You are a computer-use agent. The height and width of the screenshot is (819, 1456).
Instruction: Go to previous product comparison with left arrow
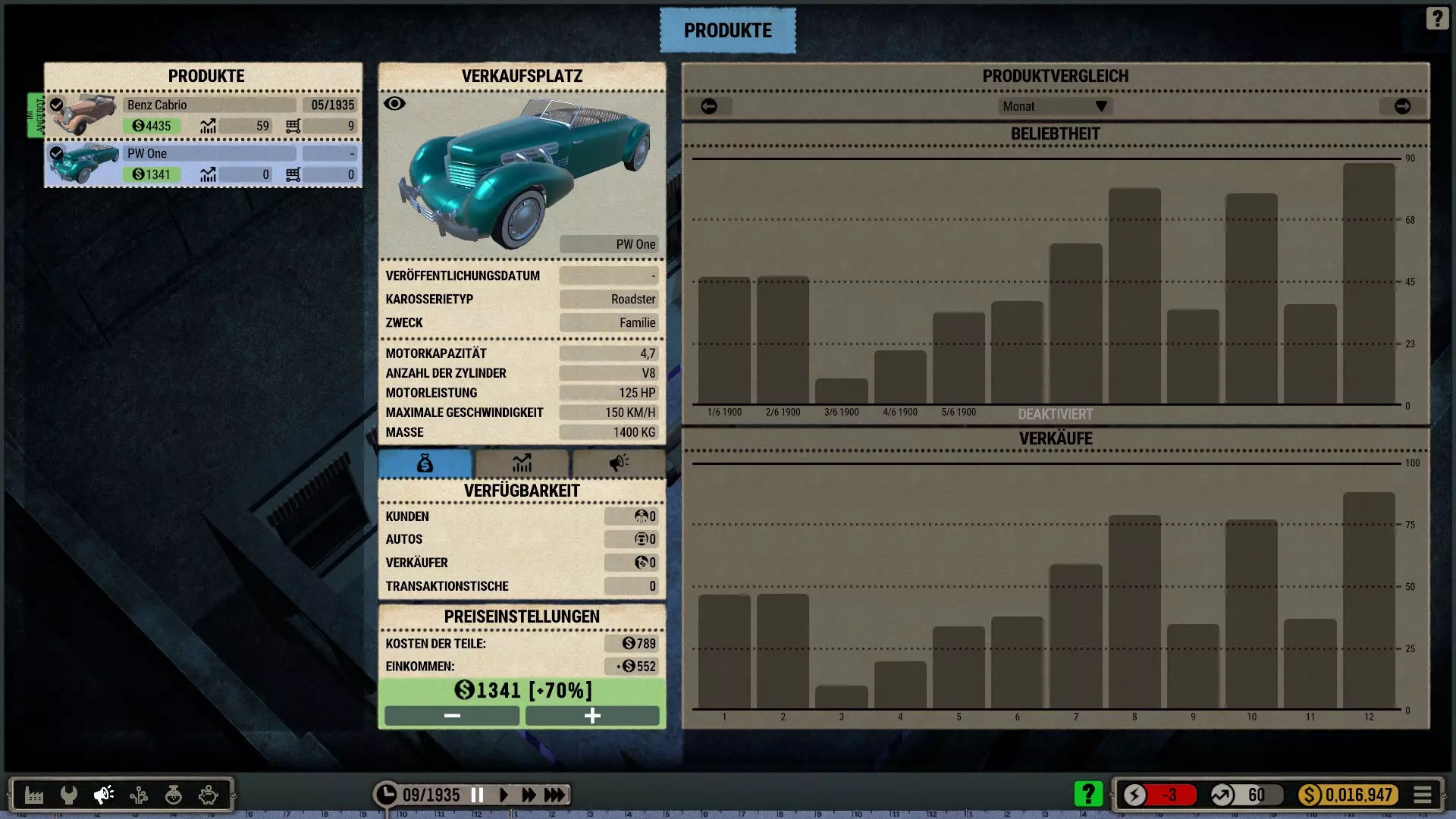click(x=709, y=106)
